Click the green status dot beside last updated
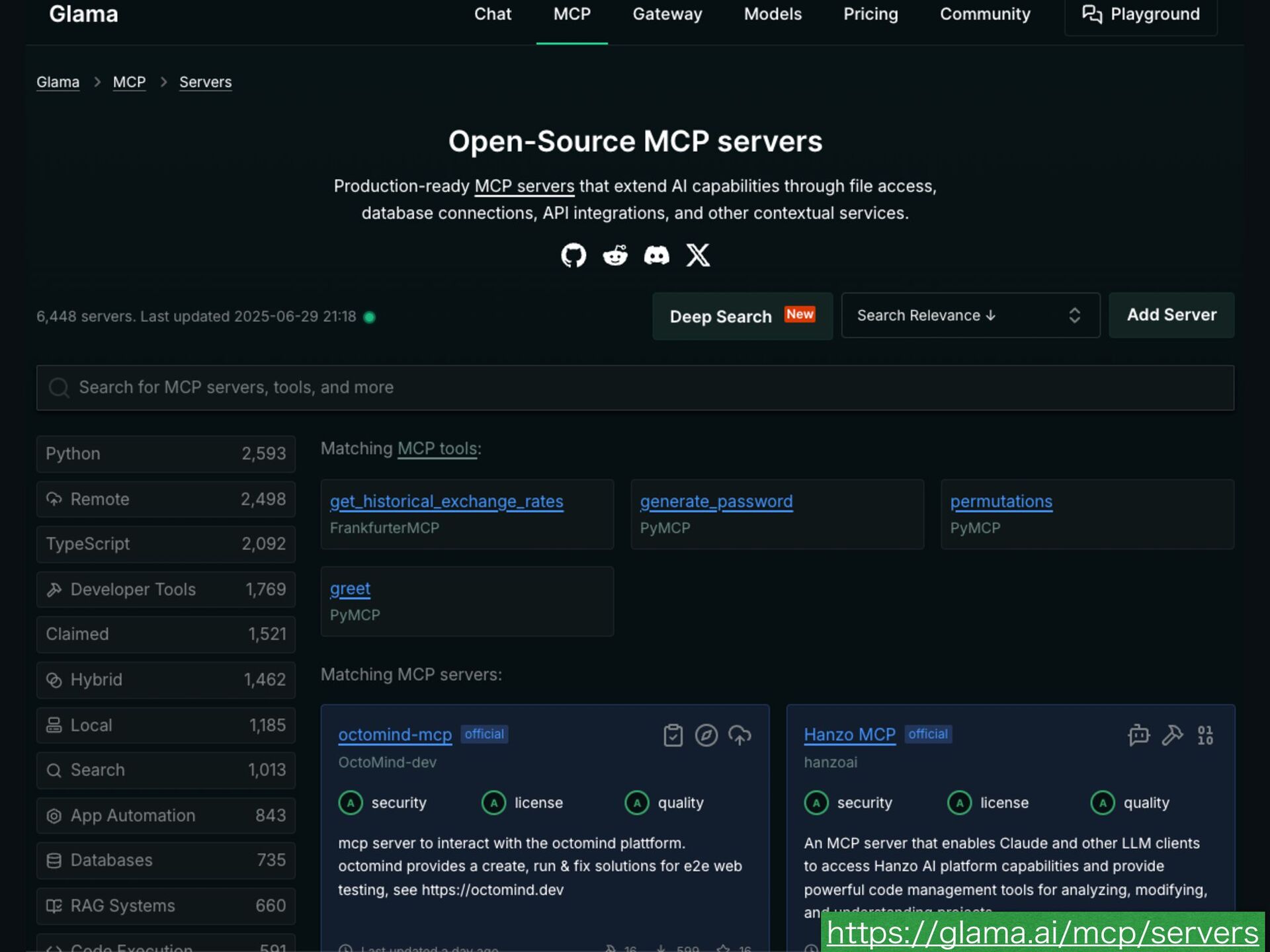This screenshot has width=1270, height=952. (x=370, y=317)
